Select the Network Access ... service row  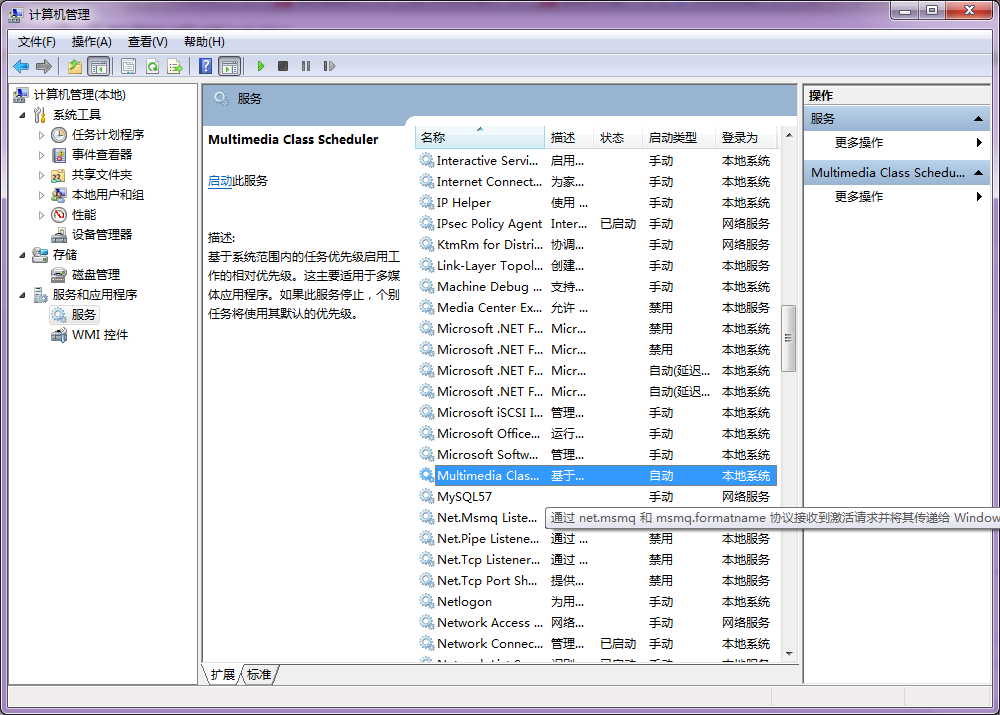596,622
